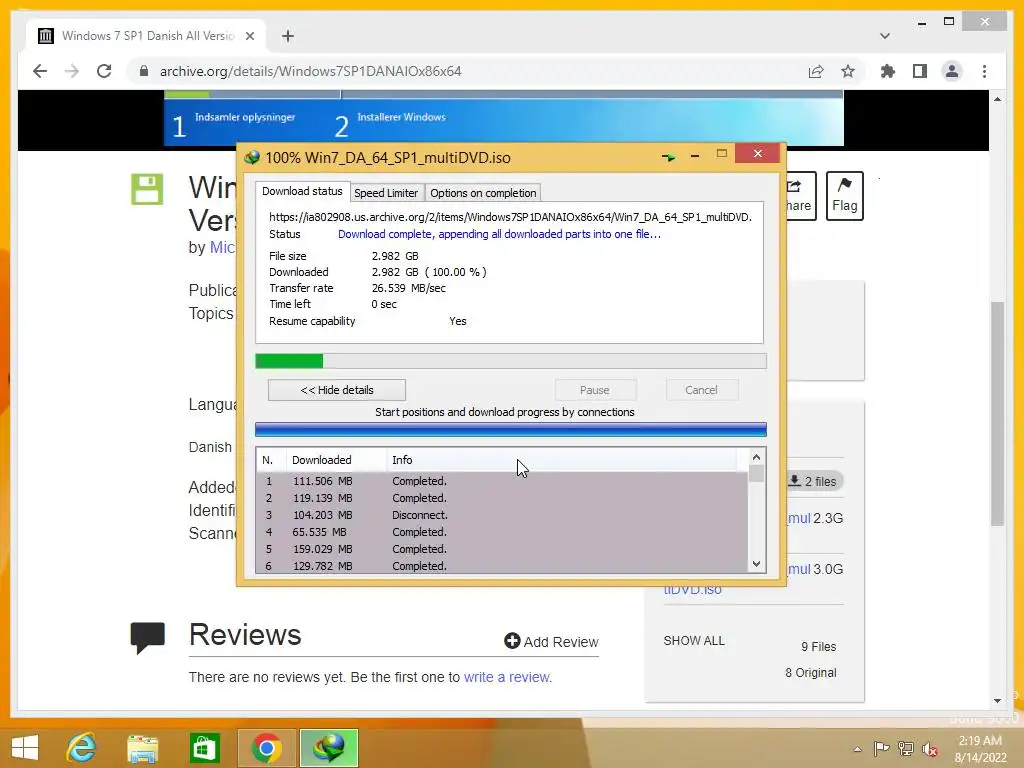This screenshot has height=768, width=1024.
Task: Click the Downloaded column header
Action: click(336, 460)
